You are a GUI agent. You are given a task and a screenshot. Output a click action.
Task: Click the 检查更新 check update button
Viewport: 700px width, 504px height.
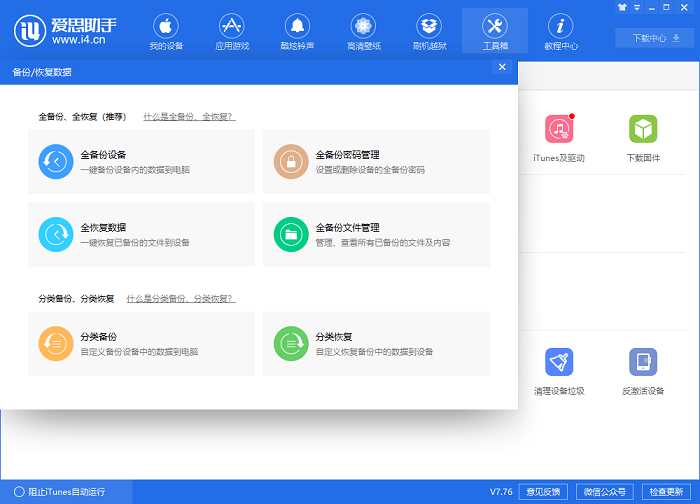tap(666, 492)
